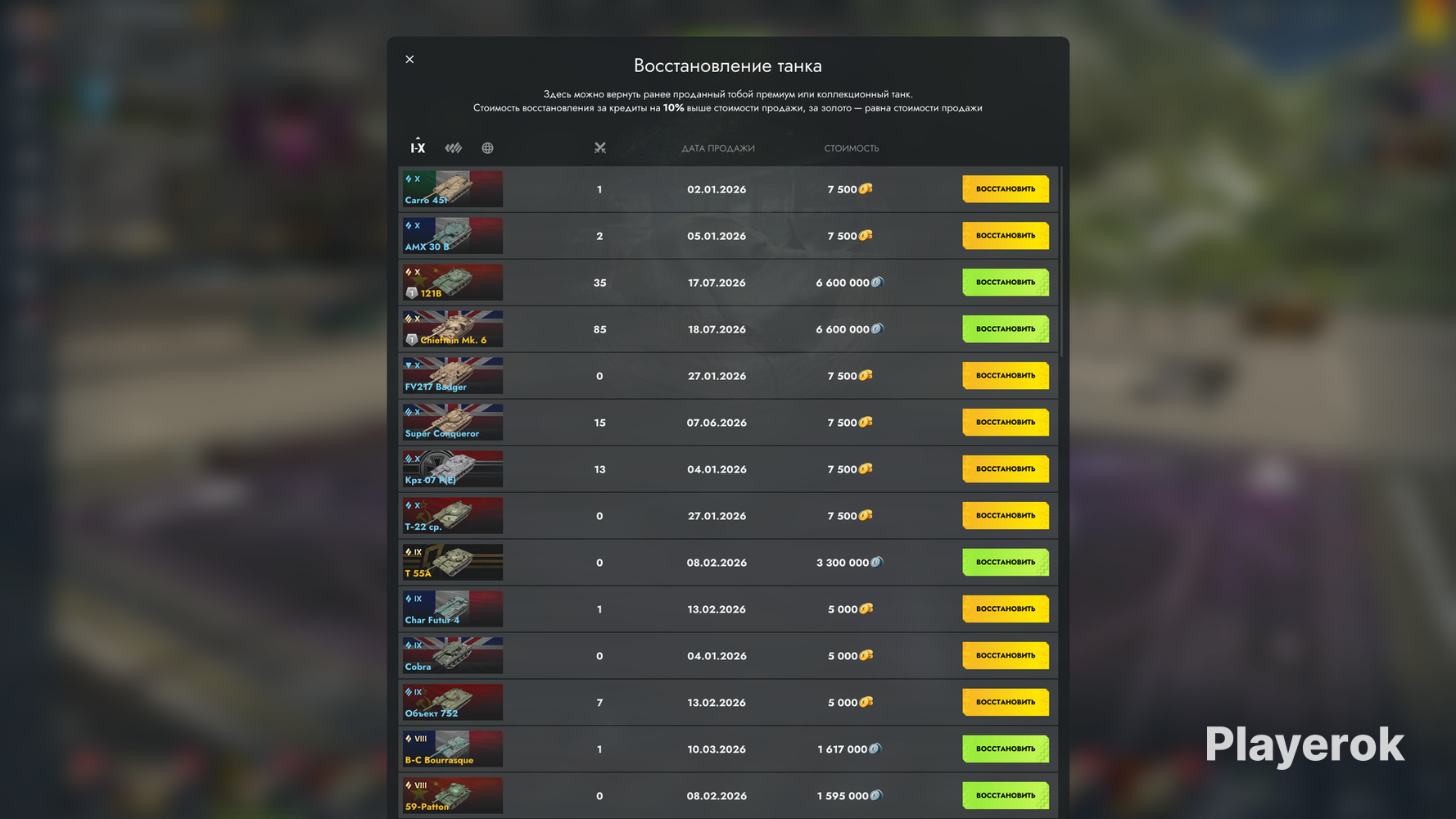Click Chieftain Mk. 6 restore button
1456x819 pixels.
(1006, 329)
